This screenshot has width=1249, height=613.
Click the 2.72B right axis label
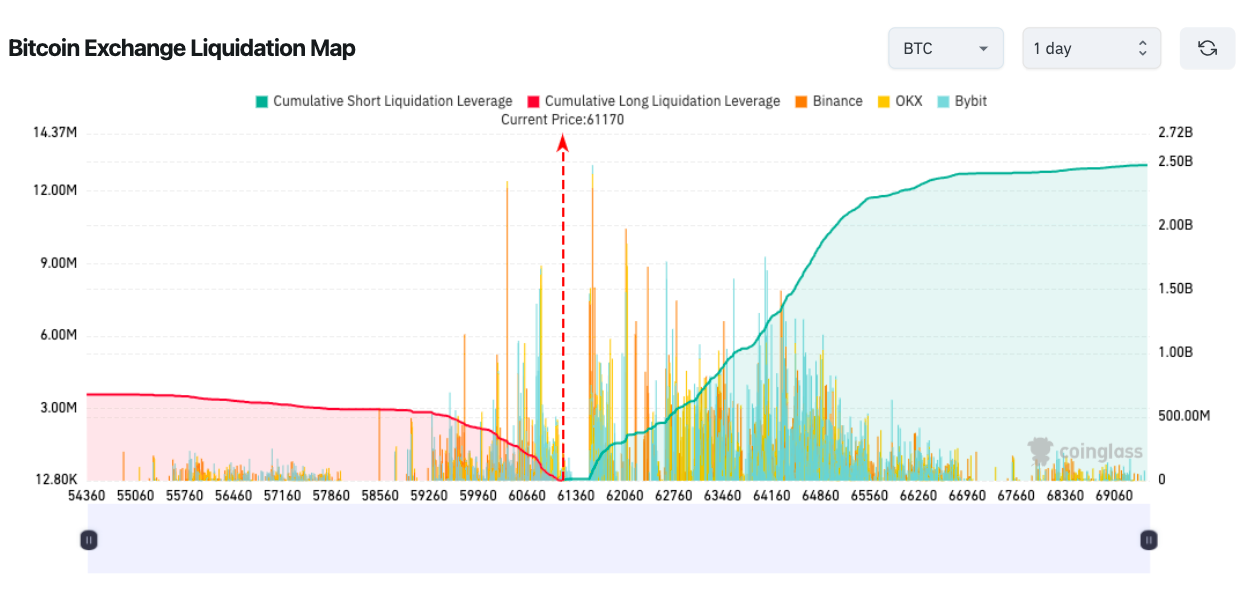click(1175, 133)
